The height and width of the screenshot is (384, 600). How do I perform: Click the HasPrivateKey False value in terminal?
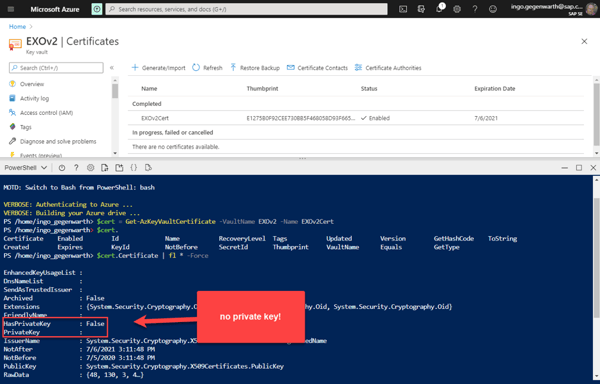[x=95, y=324]
